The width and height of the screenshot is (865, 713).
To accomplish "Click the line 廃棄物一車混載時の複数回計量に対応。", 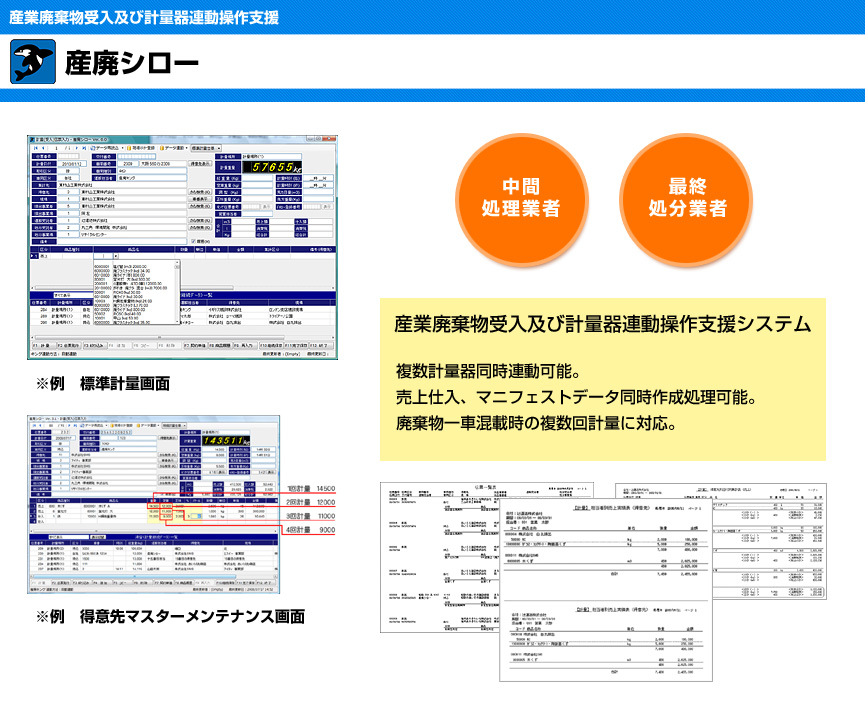I will pos(536,423).
